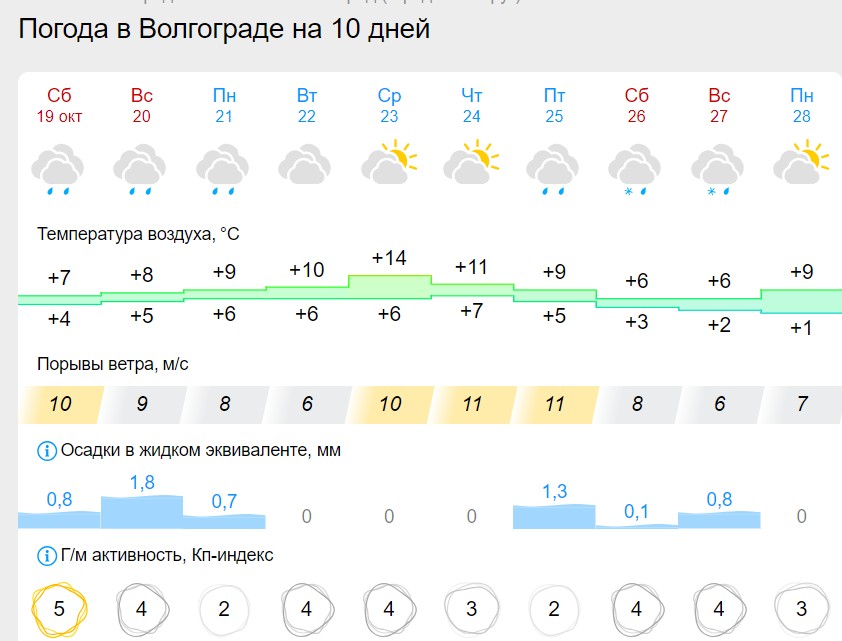This screenshot has width=842, height=641.
Task: Click the partly sunny icon for Monday 28
Action: coord(802,164)
